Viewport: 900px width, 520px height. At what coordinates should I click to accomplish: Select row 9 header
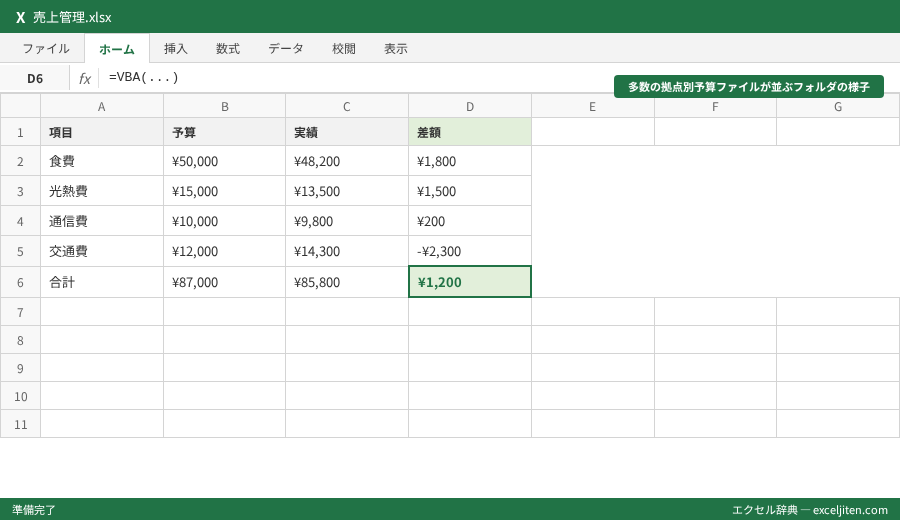(x=20, y=367)
